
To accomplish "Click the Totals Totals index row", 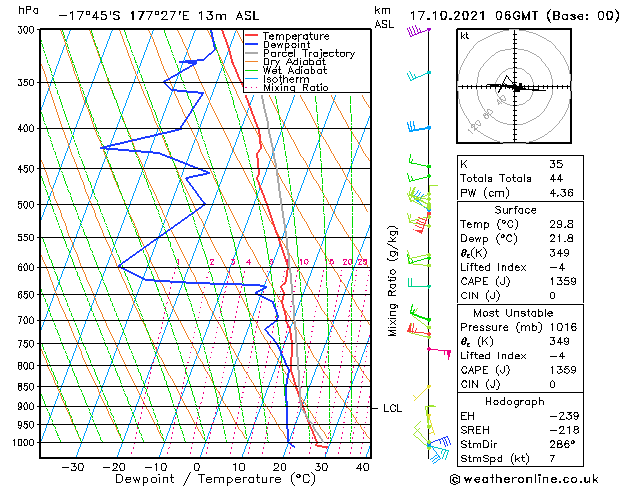I will tap(520, 178).
